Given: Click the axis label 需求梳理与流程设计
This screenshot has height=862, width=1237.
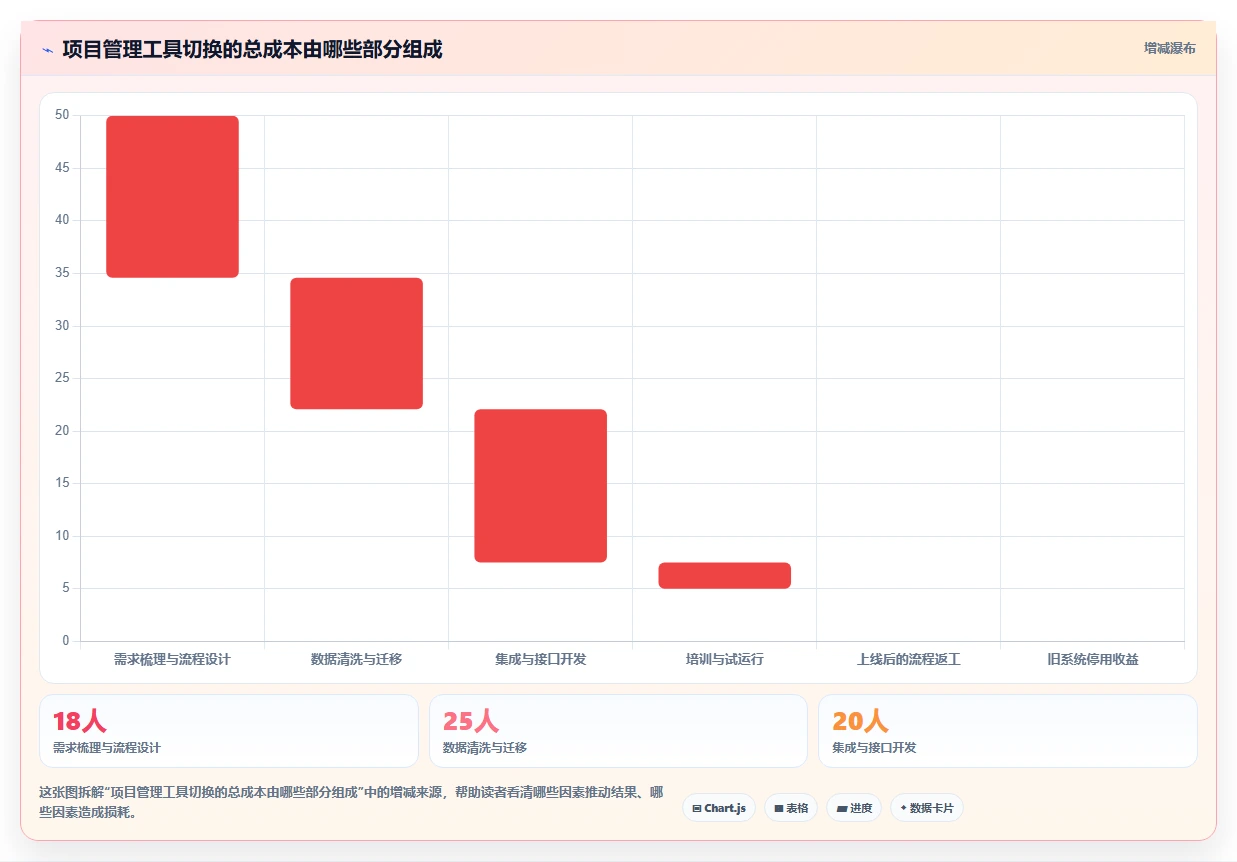Looking at the screenshot, I should pos(172,660).
